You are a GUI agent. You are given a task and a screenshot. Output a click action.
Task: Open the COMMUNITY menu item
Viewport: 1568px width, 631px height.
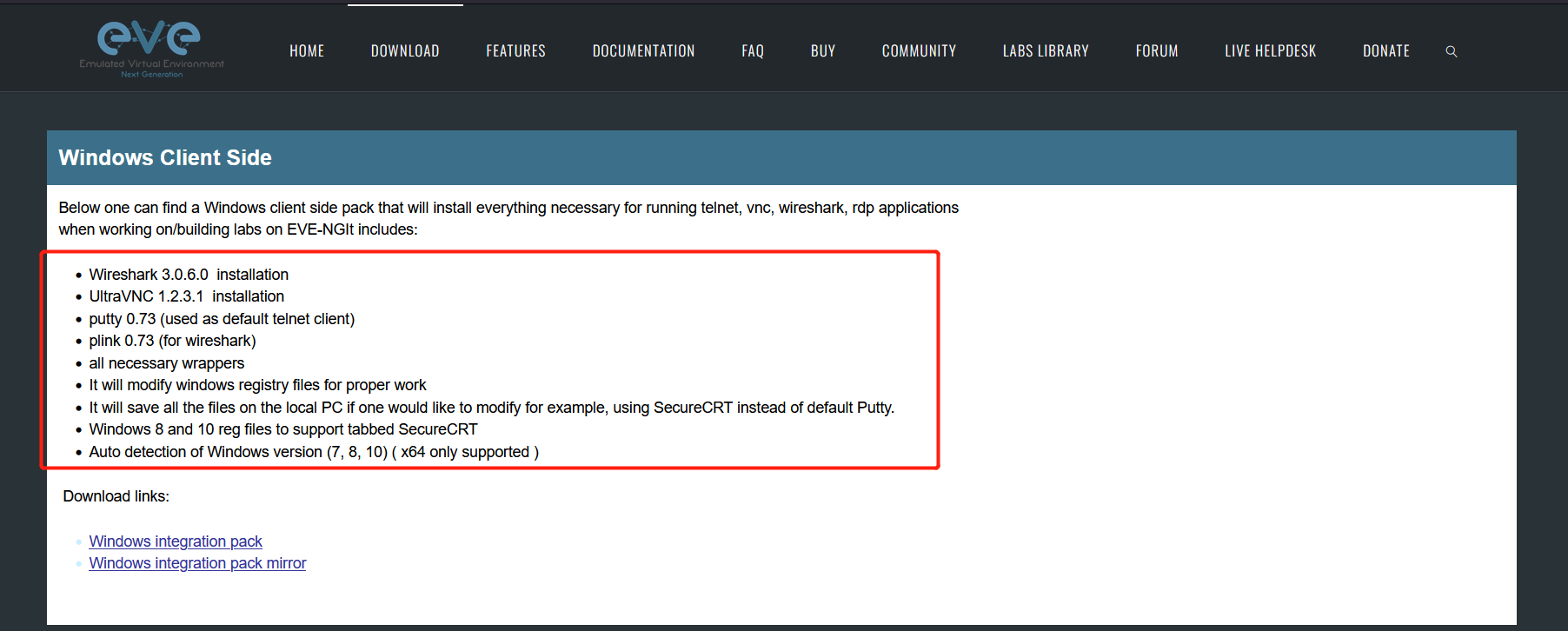pyautogui.click(x=919, y=51)
